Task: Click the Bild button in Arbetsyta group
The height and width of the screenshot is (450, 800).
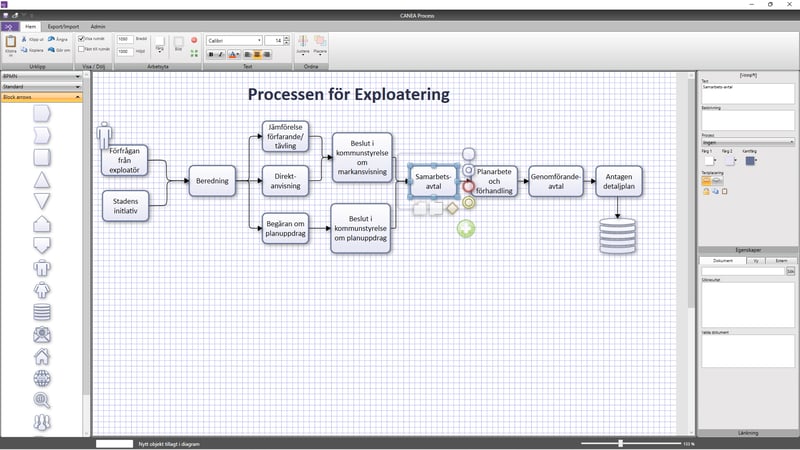Action: click(x=179, y=44)
